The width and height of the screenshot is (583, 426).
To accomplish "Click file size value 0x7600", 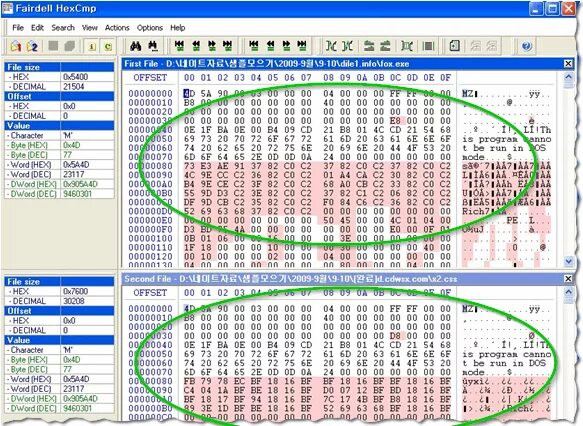I will pyautogui.click(x=75, y=291).
